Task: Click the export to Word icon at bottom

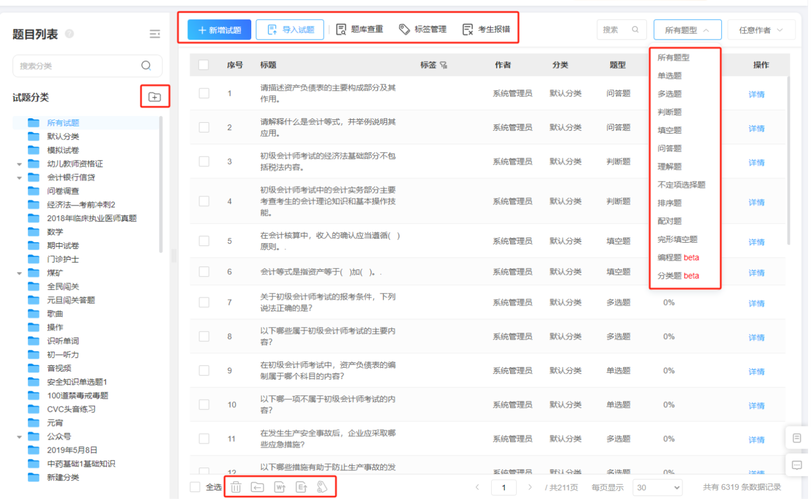Action: click(x=279, y=487)
